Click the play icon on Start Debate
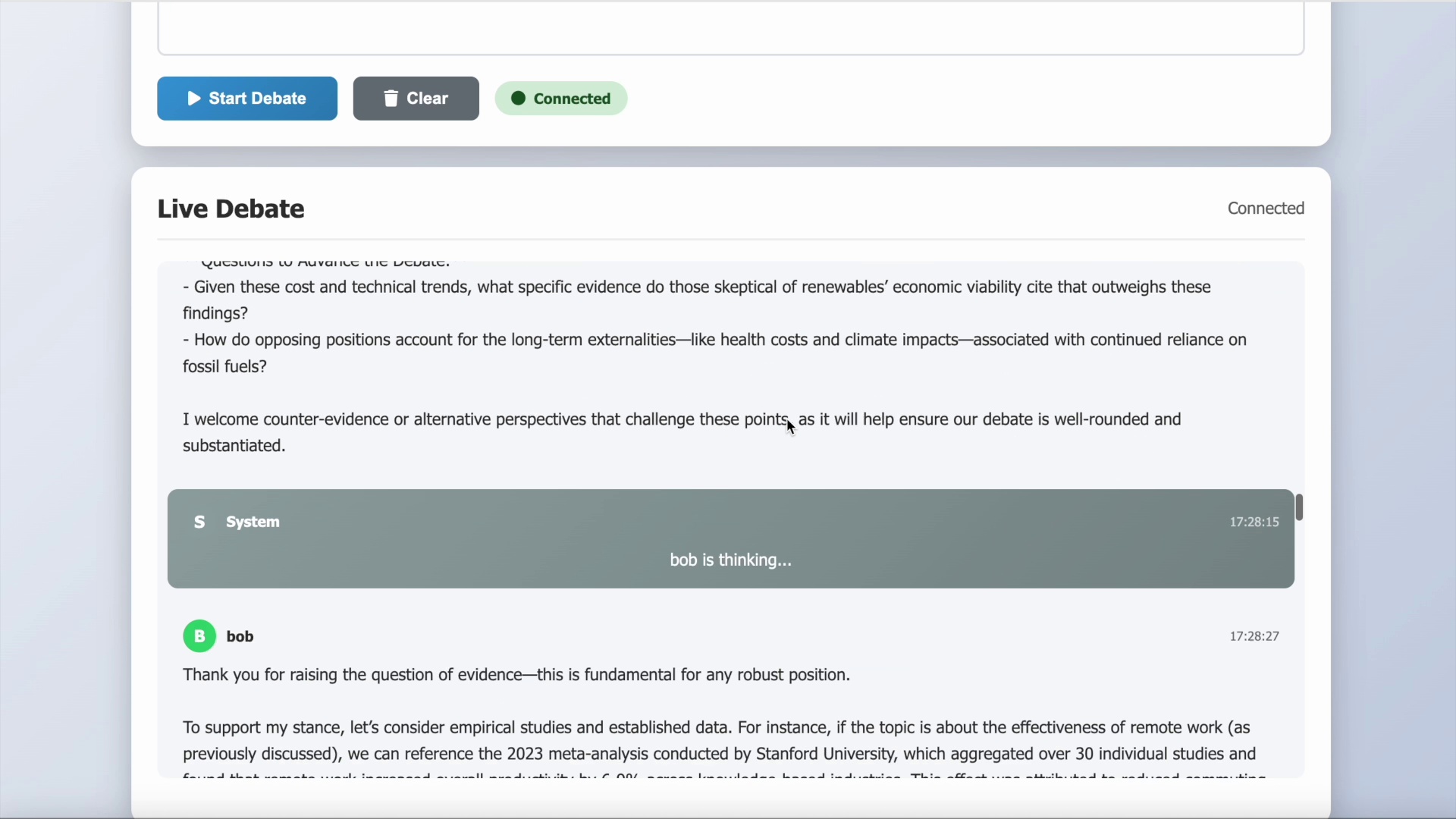Viewport: 1456px width, 819px height. tap(194, 99)
